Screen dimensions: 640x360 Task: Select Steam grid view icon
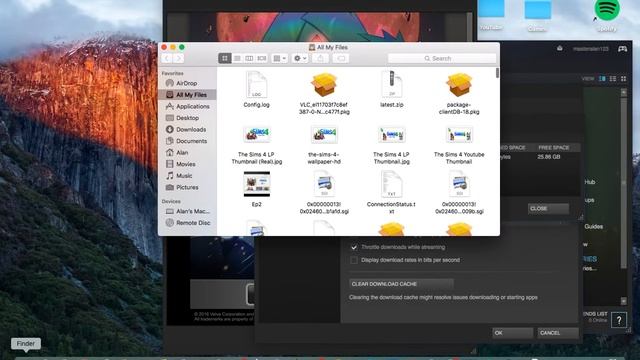(x=623, y=78)
